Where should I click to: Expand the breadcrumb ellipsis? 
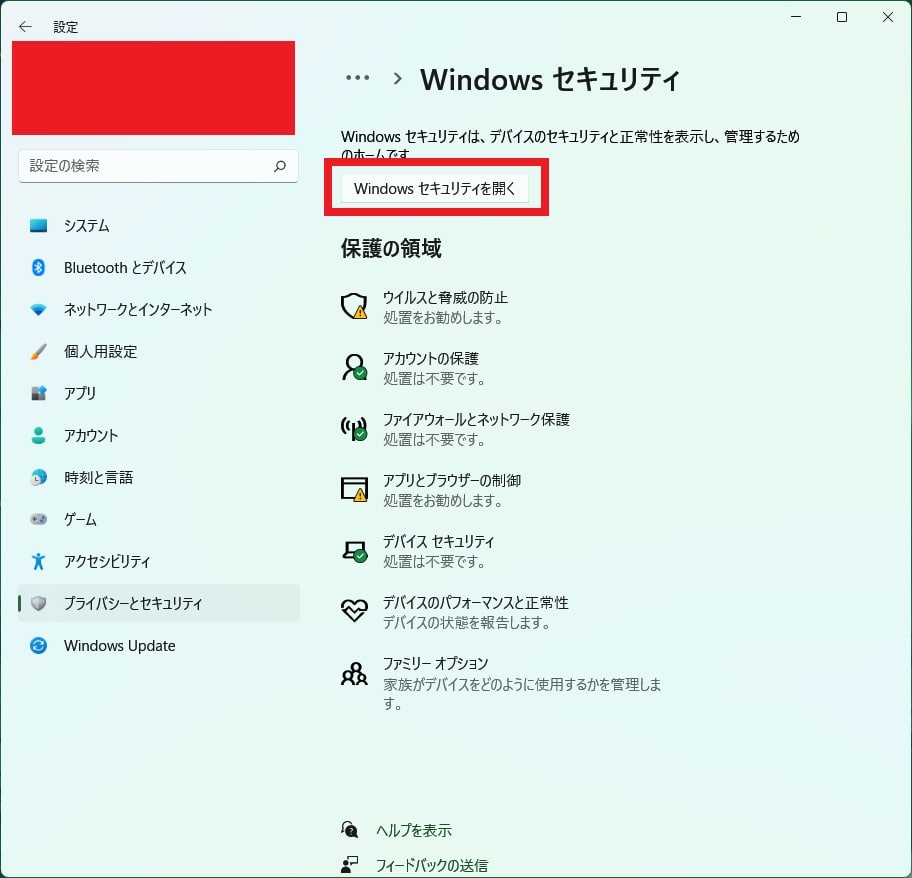(x=357, y=78)
